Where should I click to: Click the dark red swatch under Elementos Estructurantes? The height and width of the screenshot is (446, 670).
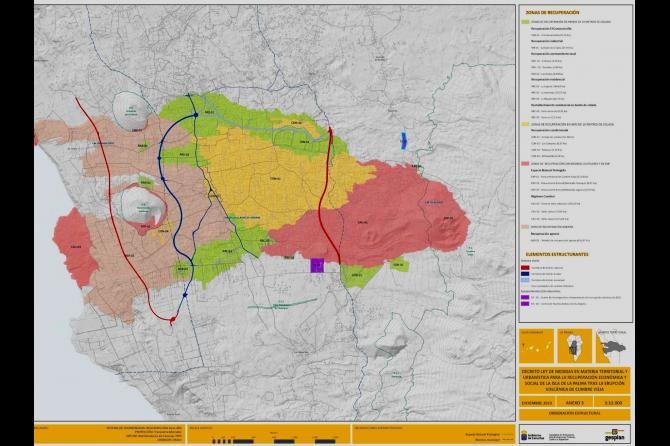coord(523,270)
